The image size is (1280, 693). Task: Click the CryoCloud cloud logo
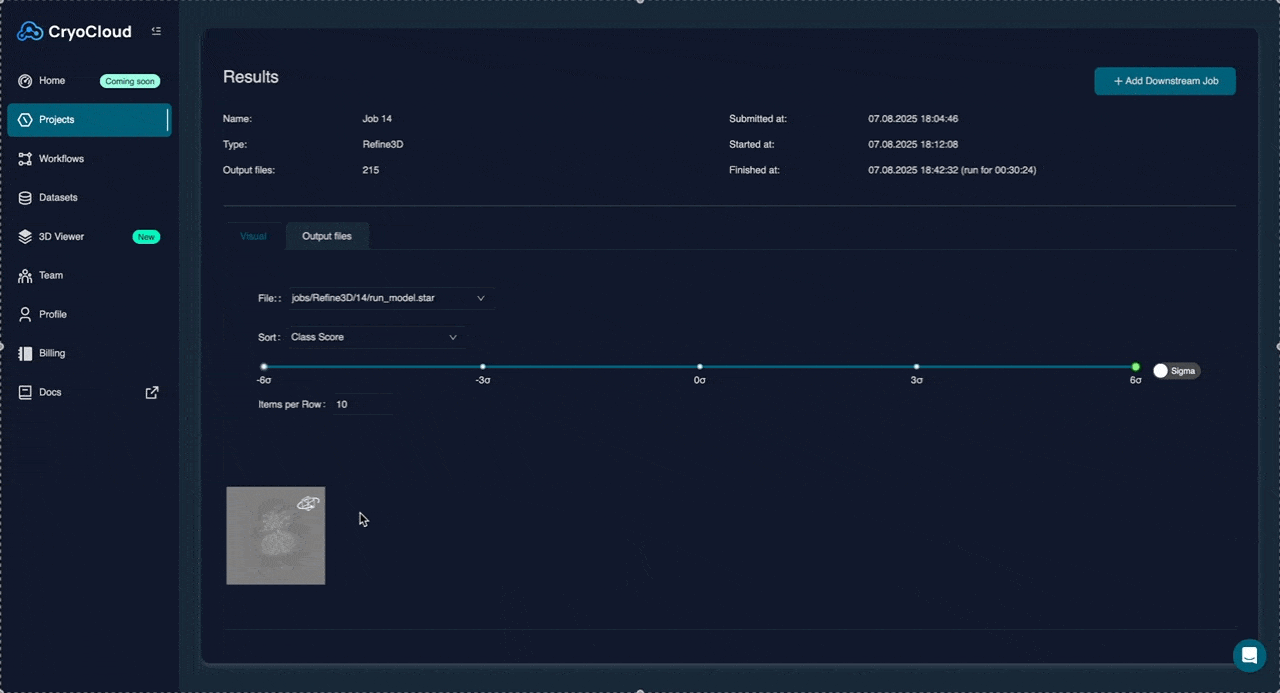coord(30,31)
